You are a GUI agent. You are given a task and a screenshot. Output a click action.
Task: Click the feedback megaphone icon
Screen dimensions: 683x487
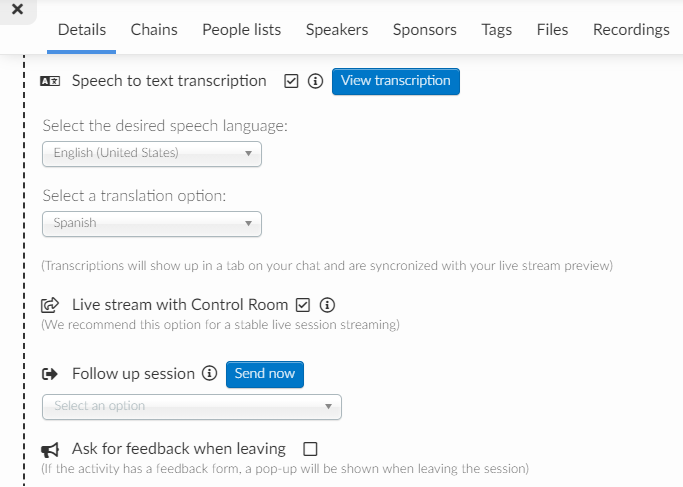click(x=50, y=450)
